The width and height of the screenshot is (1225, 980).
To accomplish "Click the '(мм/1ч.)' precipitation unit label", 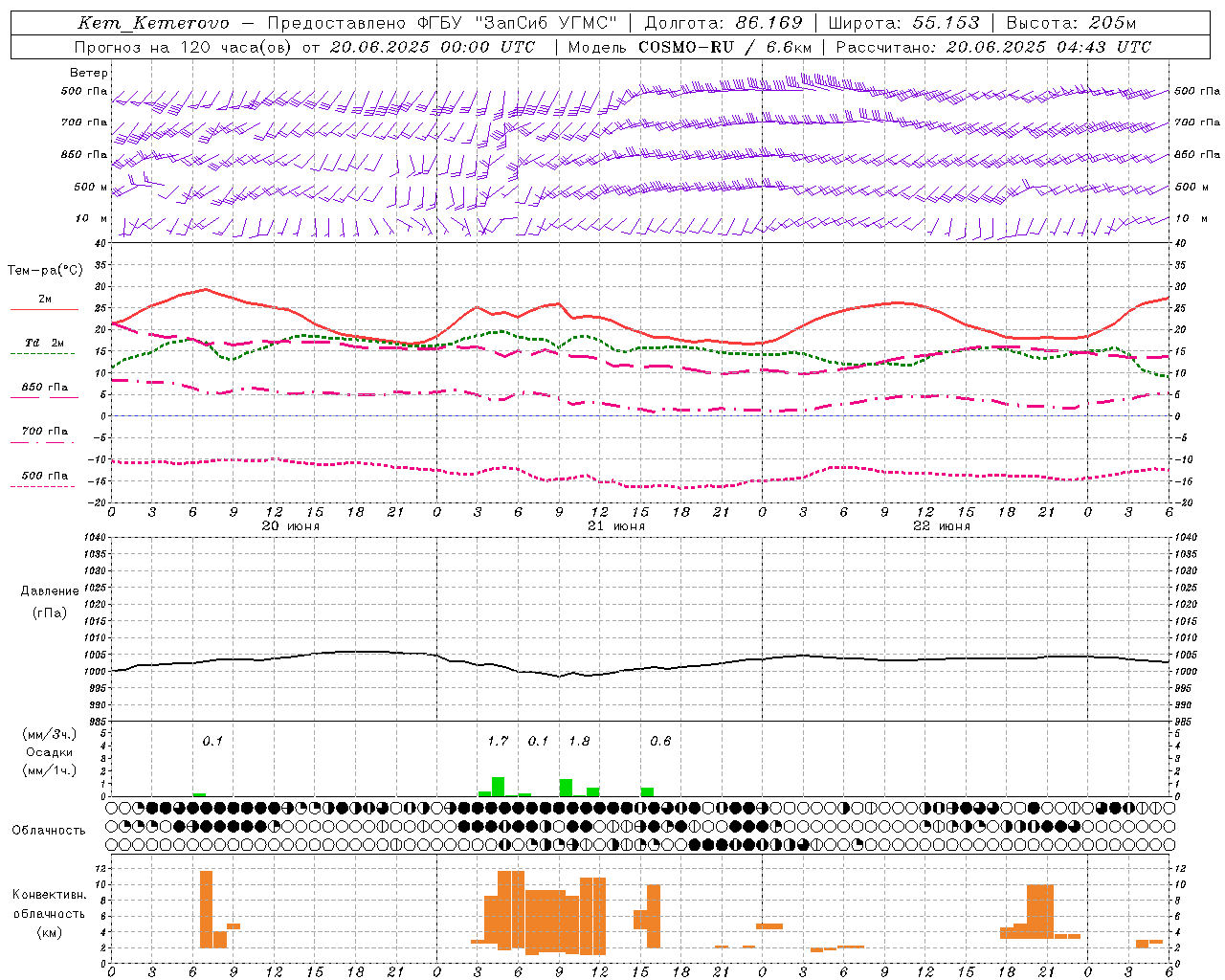I will pos(50,769).
